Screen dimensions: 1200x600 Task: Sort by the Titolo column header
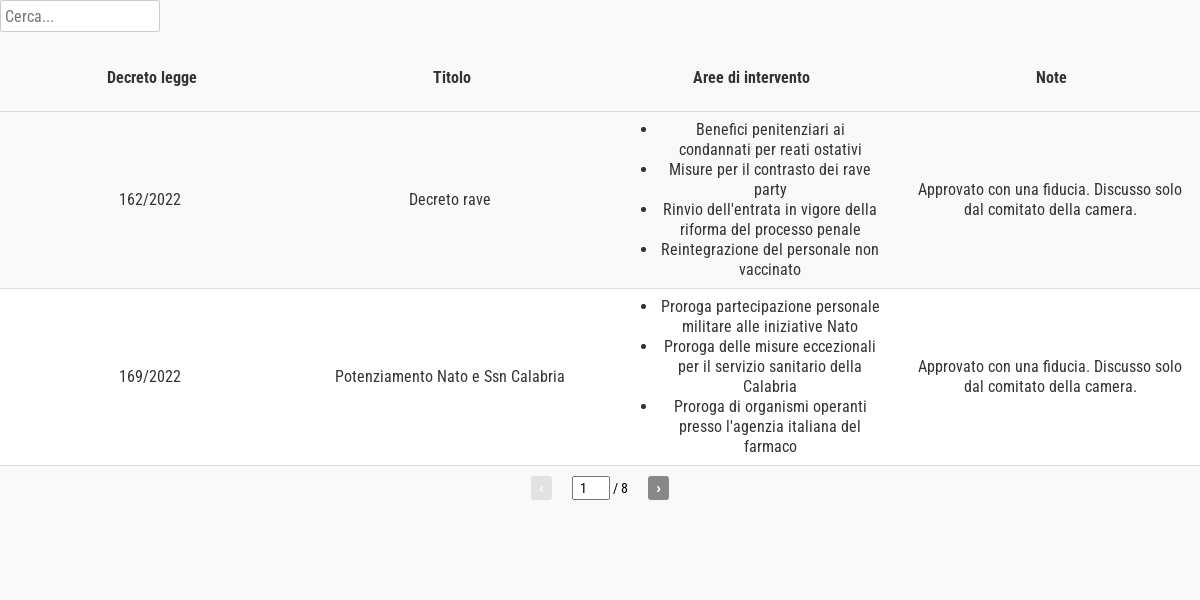pos(452,78)
